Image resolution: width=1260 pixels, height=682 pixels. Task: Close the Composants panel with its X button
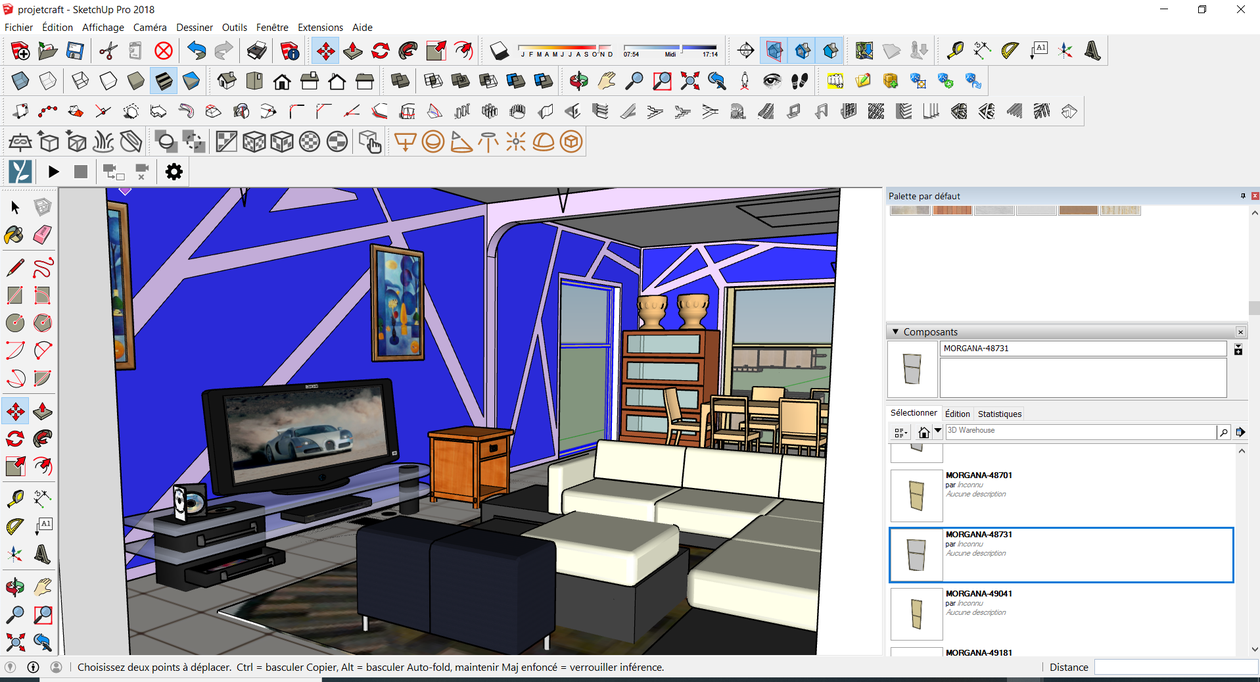point(1240,331)
